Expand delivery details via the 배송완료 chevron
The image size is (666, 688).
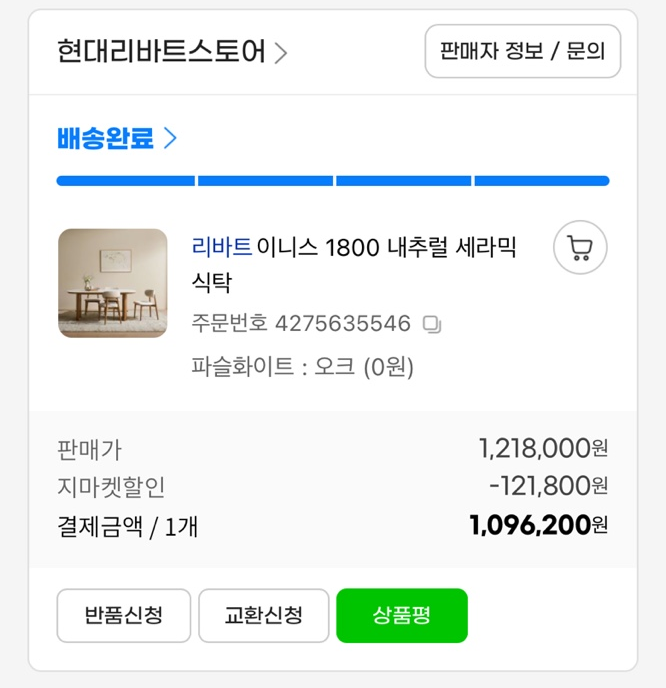pos(170,138)
